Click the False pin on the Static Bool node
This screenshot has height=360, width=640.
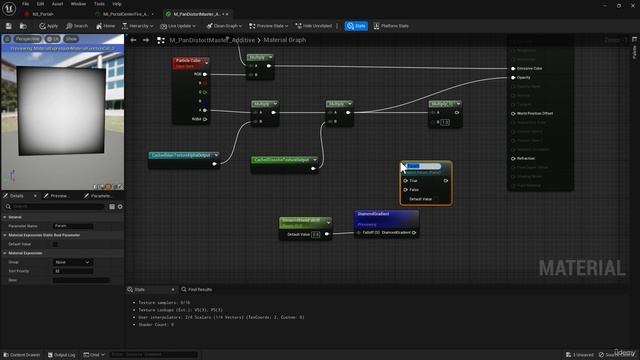point(405,190)
